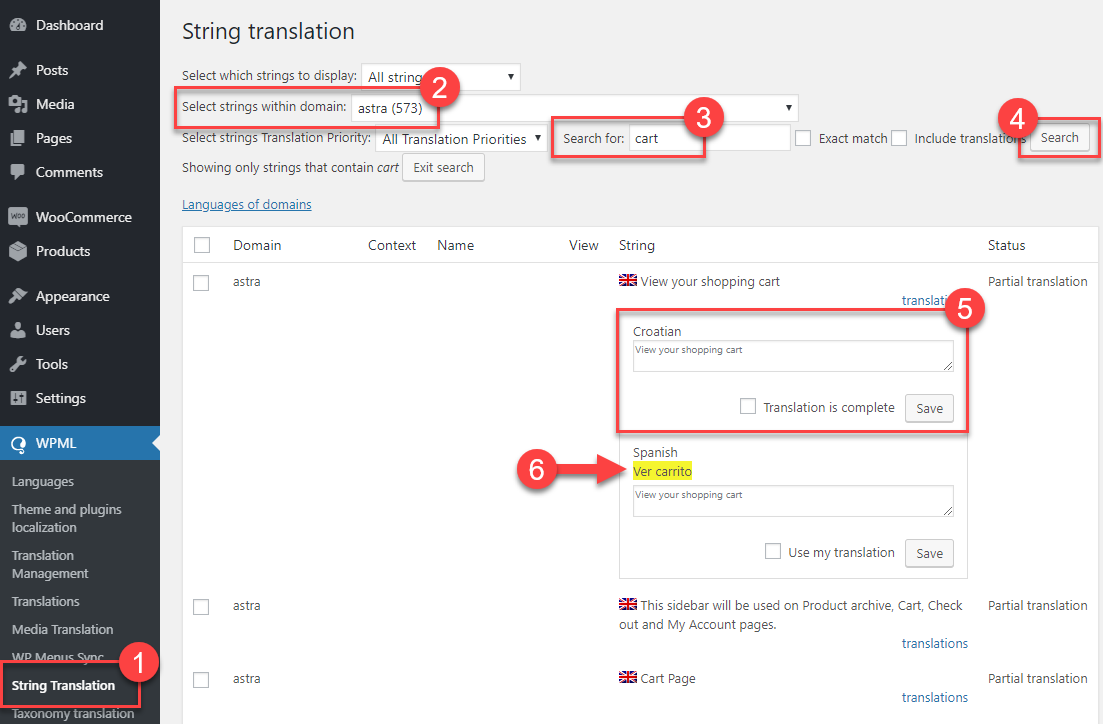The width and height of the screenshot is (1103, 724).
Task: Open translations link for Cart Page
Action: 935,697
